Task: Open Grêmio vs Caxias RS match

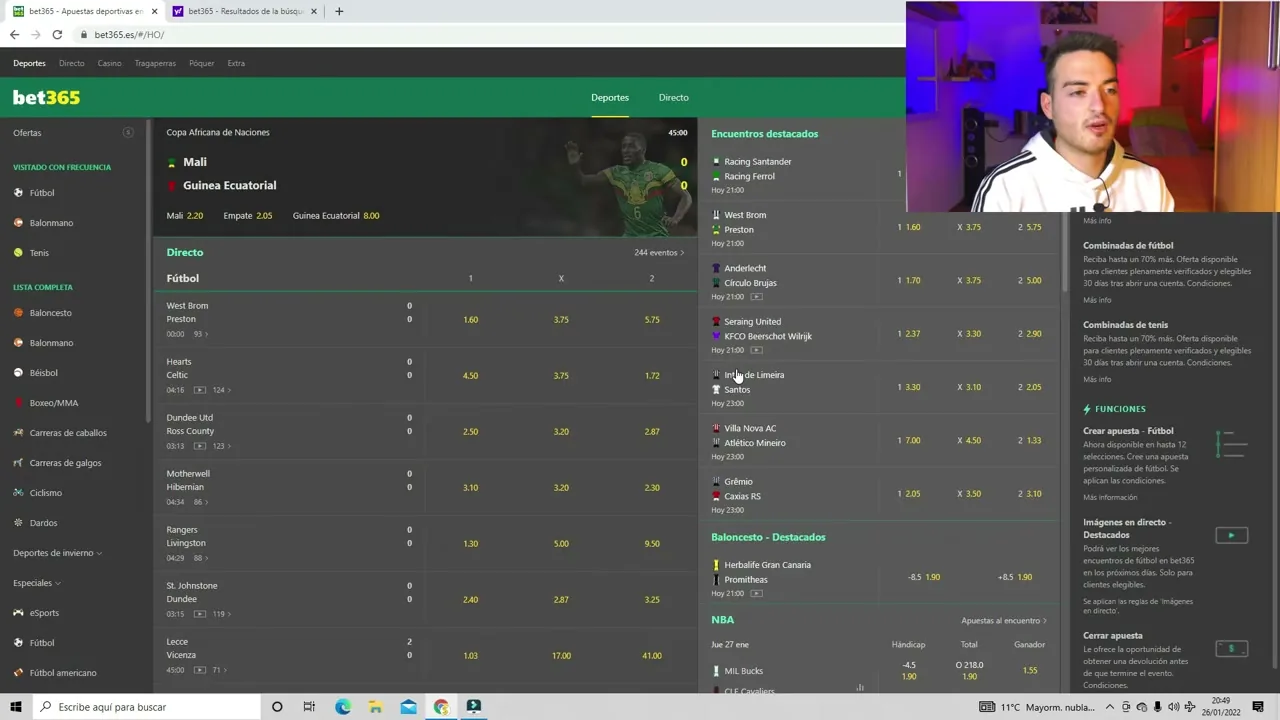Action: coord(742,489)
